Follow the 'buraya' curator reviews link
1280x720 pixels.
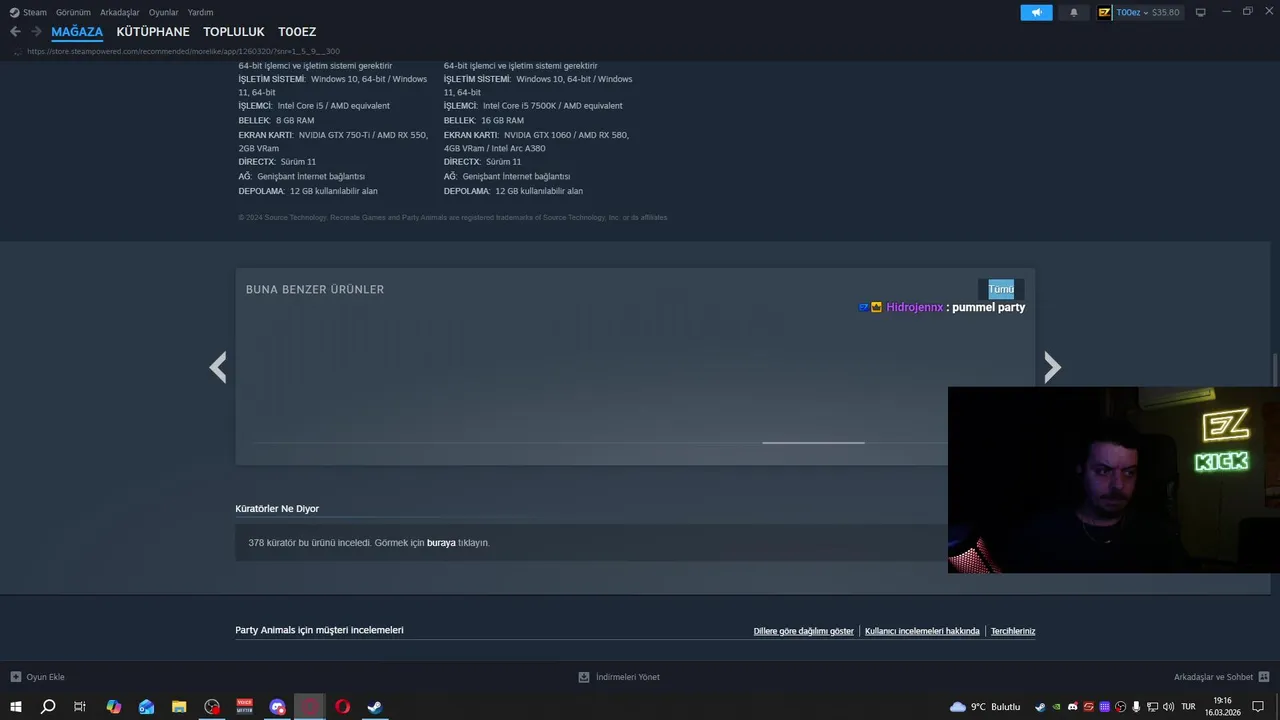pos(441,543)
